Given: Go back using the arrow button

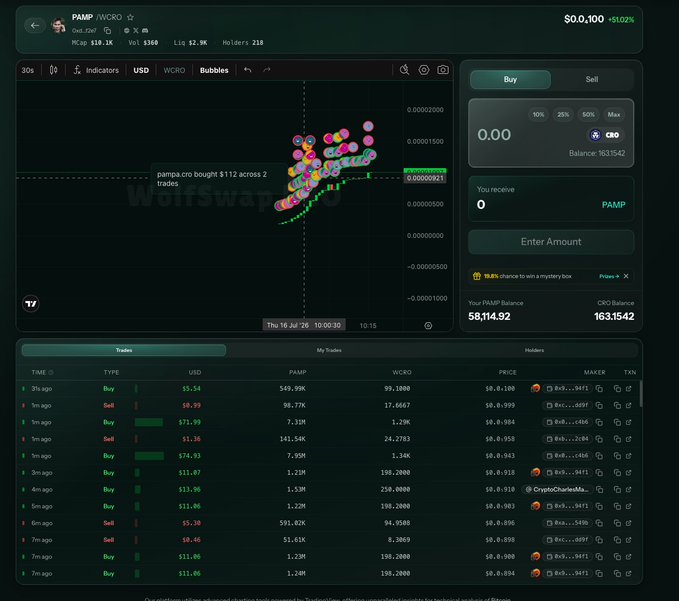Looking at the screenshot, I should pos(35,26).
